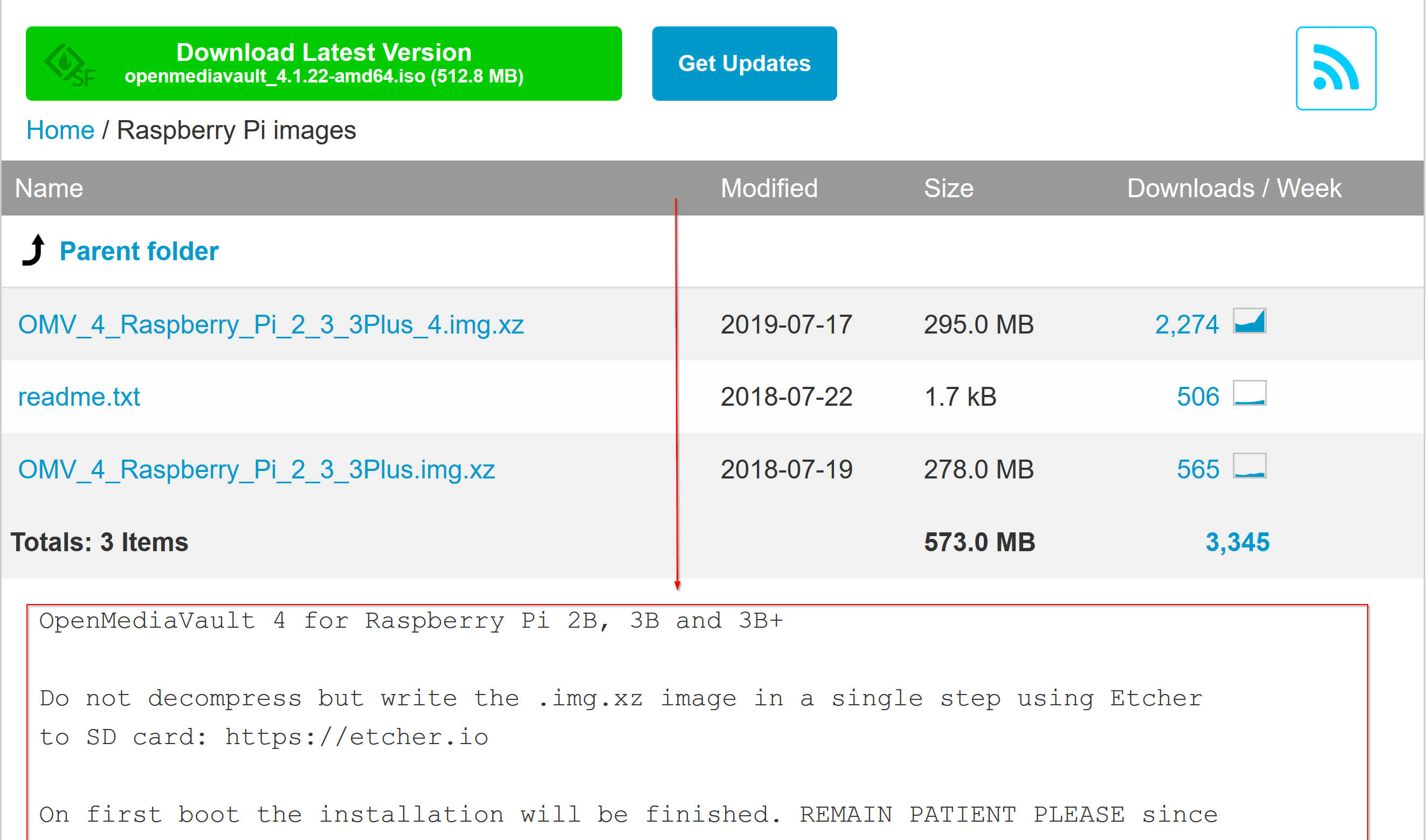Go to Home breadcrumb link
Viewport: 1428px width, 840px height.
[x=60, y=130]
